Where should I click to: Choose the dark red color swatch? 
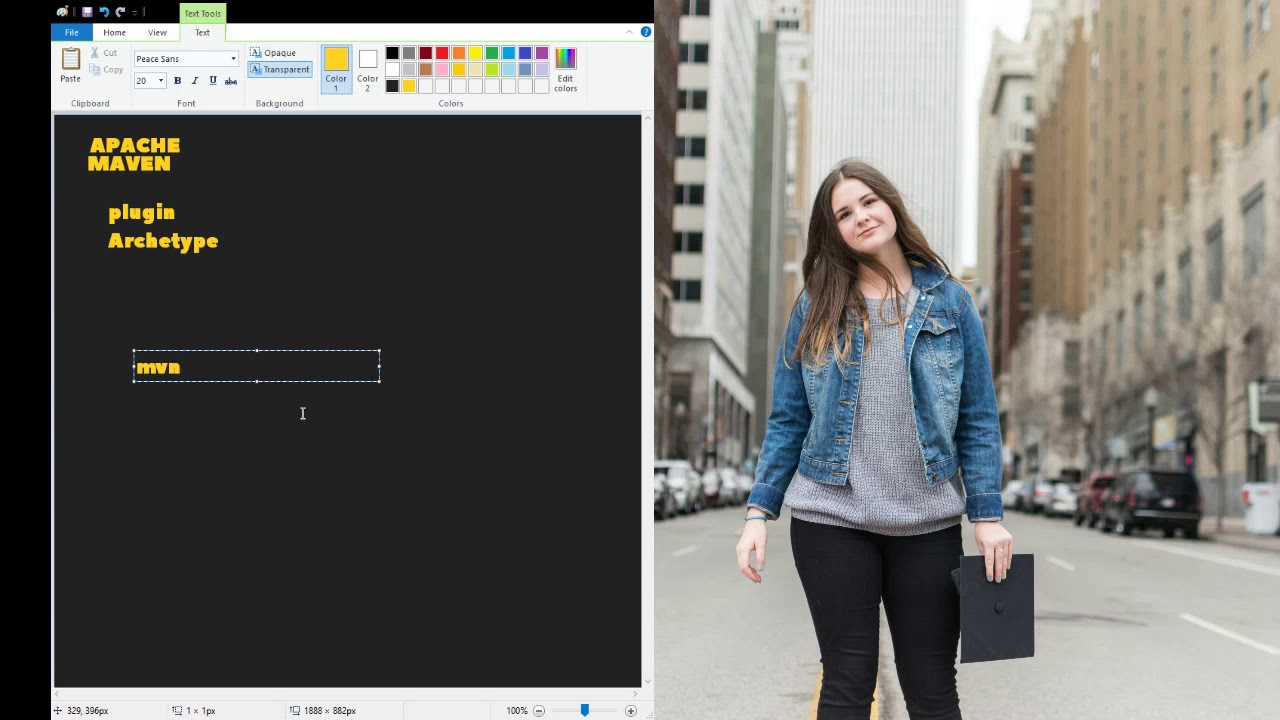tap(425, 53)
